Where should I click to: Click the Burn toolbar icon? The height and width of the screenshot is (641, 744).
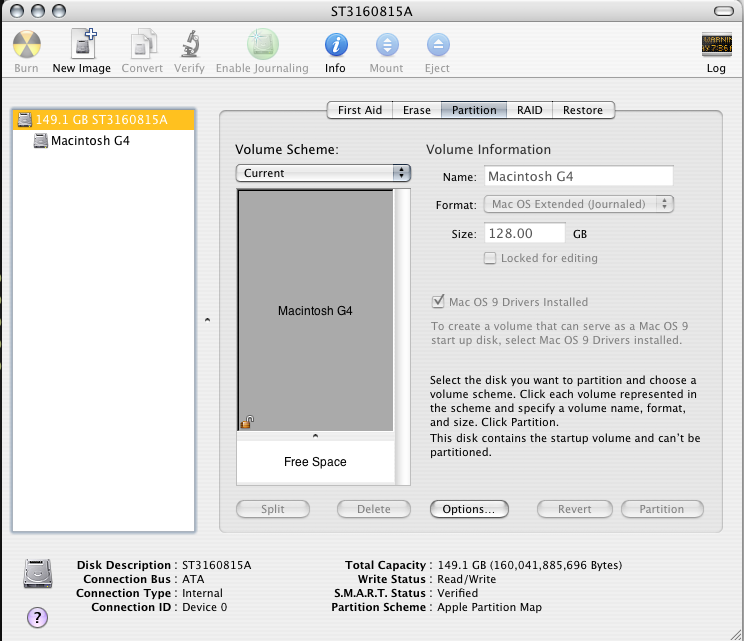point(27,45)
